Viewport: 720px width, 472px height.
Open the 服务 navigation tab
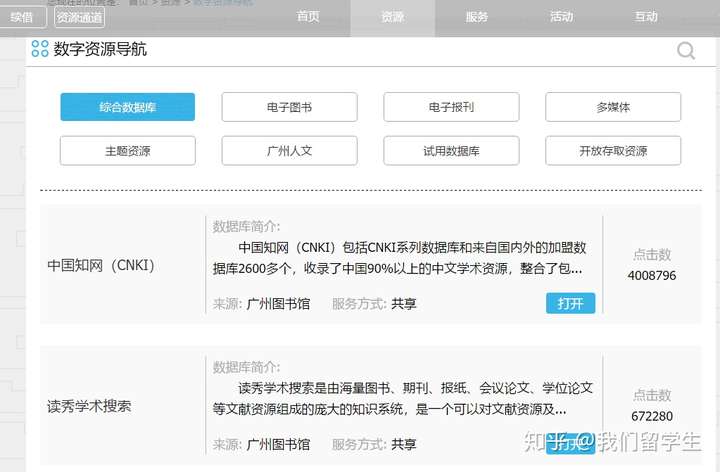[x=477, y=17]
